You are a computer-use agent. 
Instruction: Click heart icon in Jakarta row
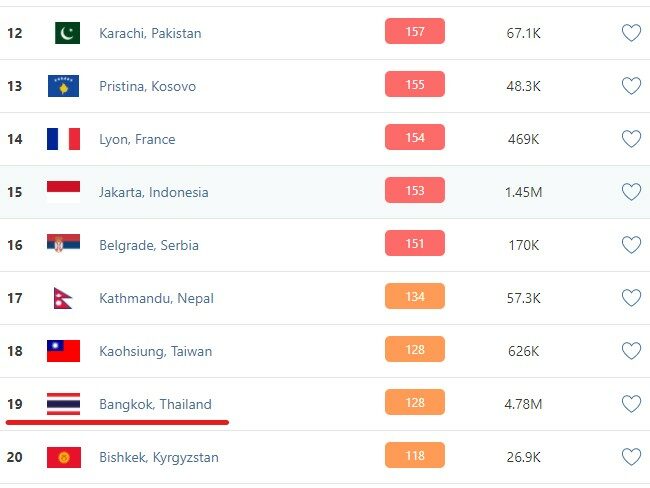tap(631, 192)
